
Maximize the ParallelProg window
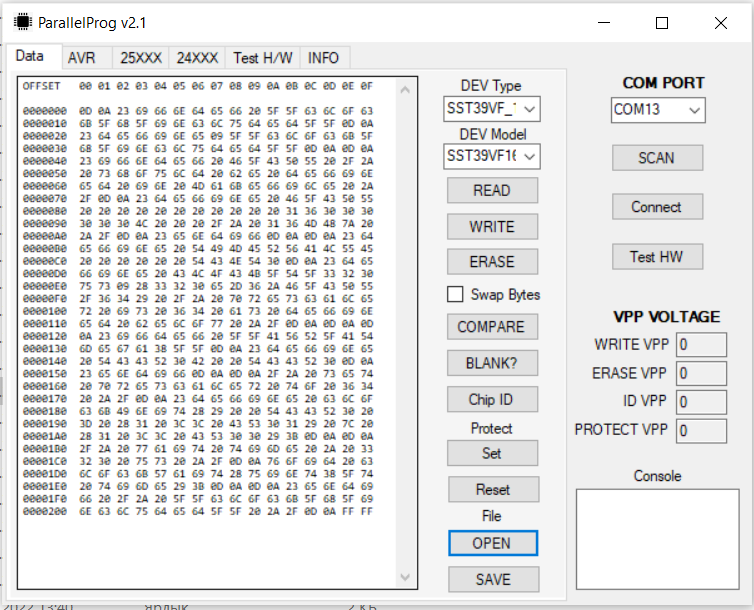662,23
